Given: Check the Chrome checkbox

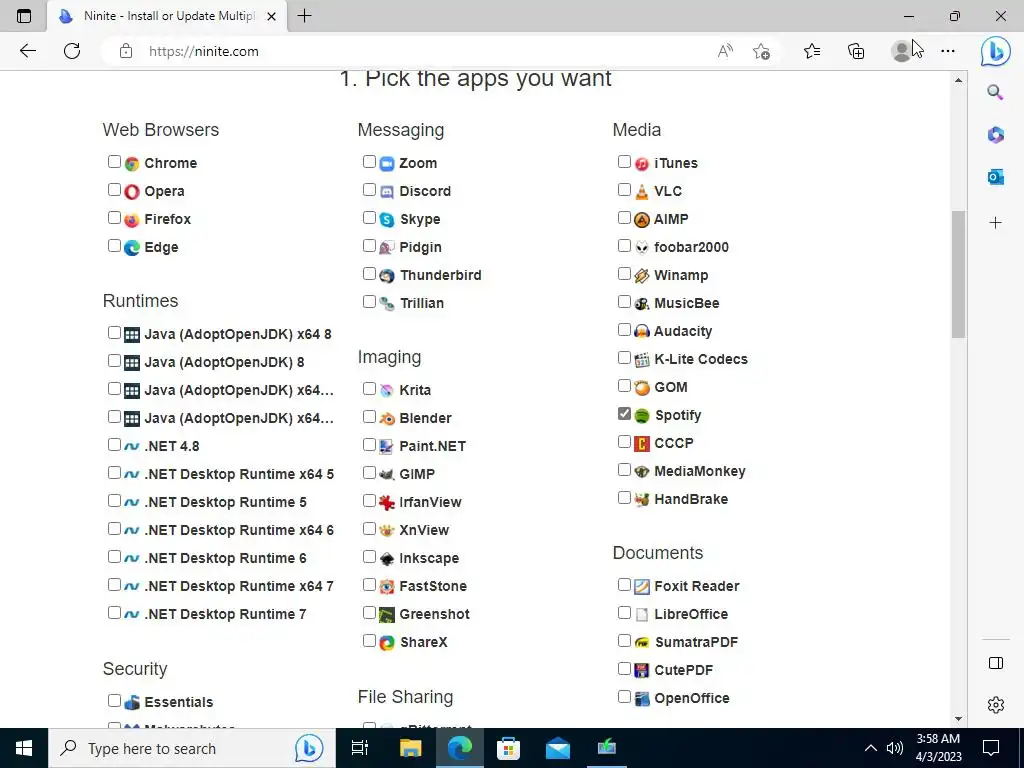Looking at the screenshot, I should point(114,161).
